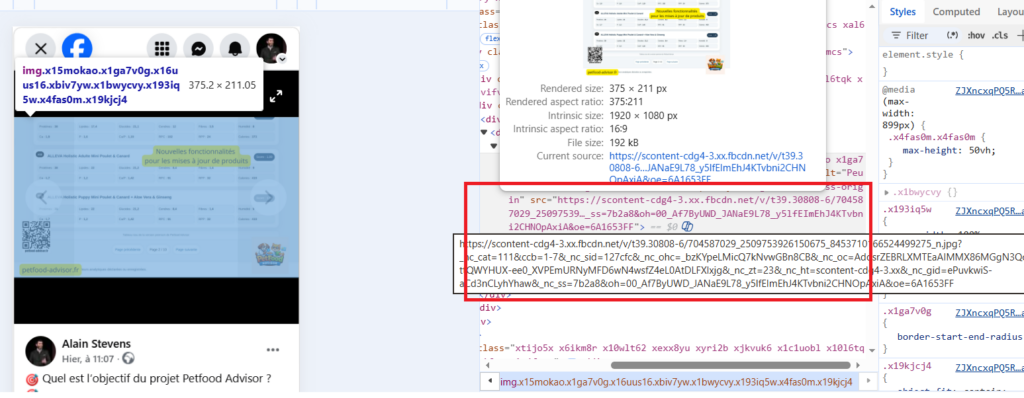Screen dimensions: 1024x398
Task: Open the notifications bell icon
Action: coord(234,48)
